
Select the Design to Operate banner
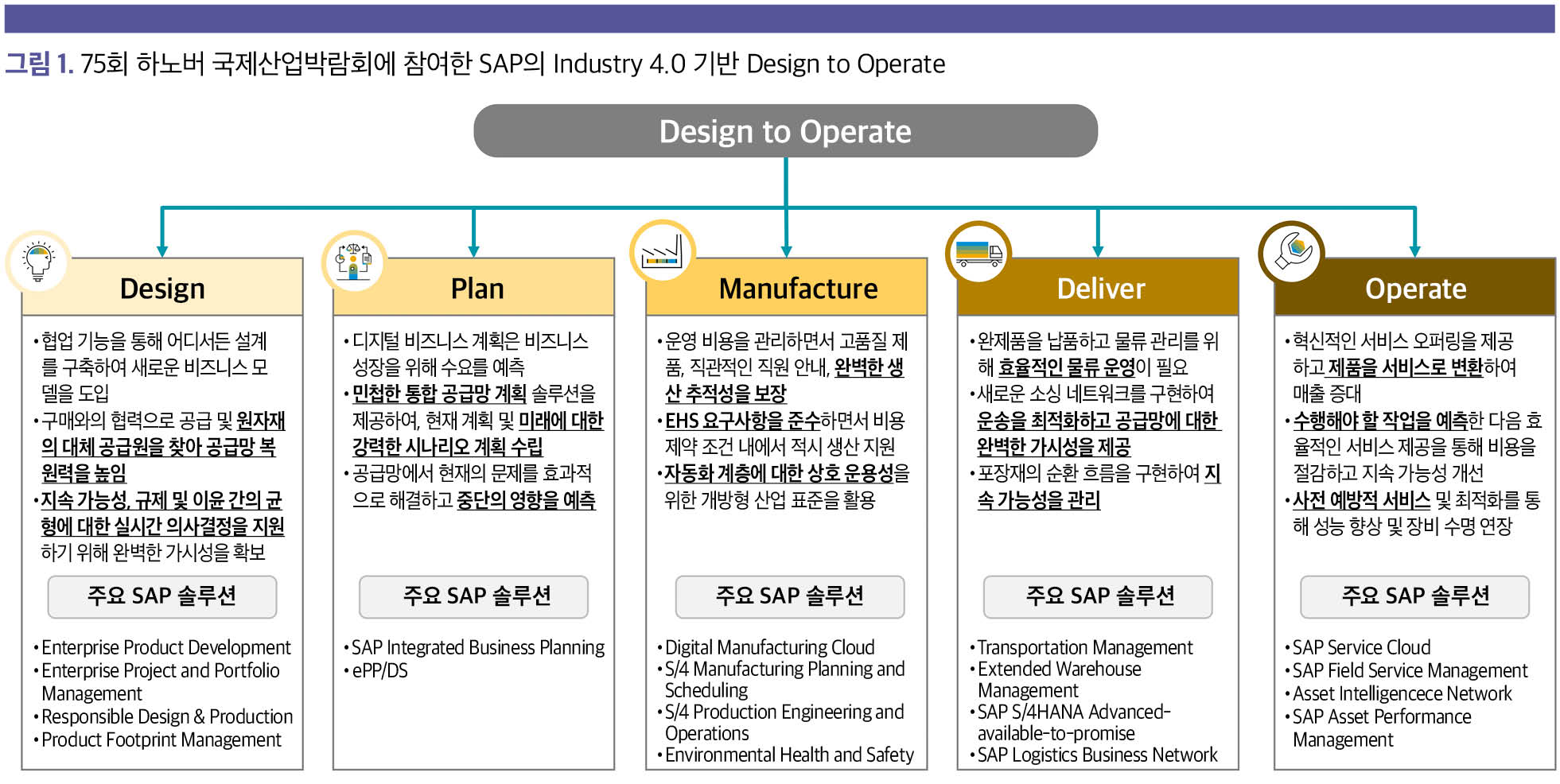(x=785, y=131)
